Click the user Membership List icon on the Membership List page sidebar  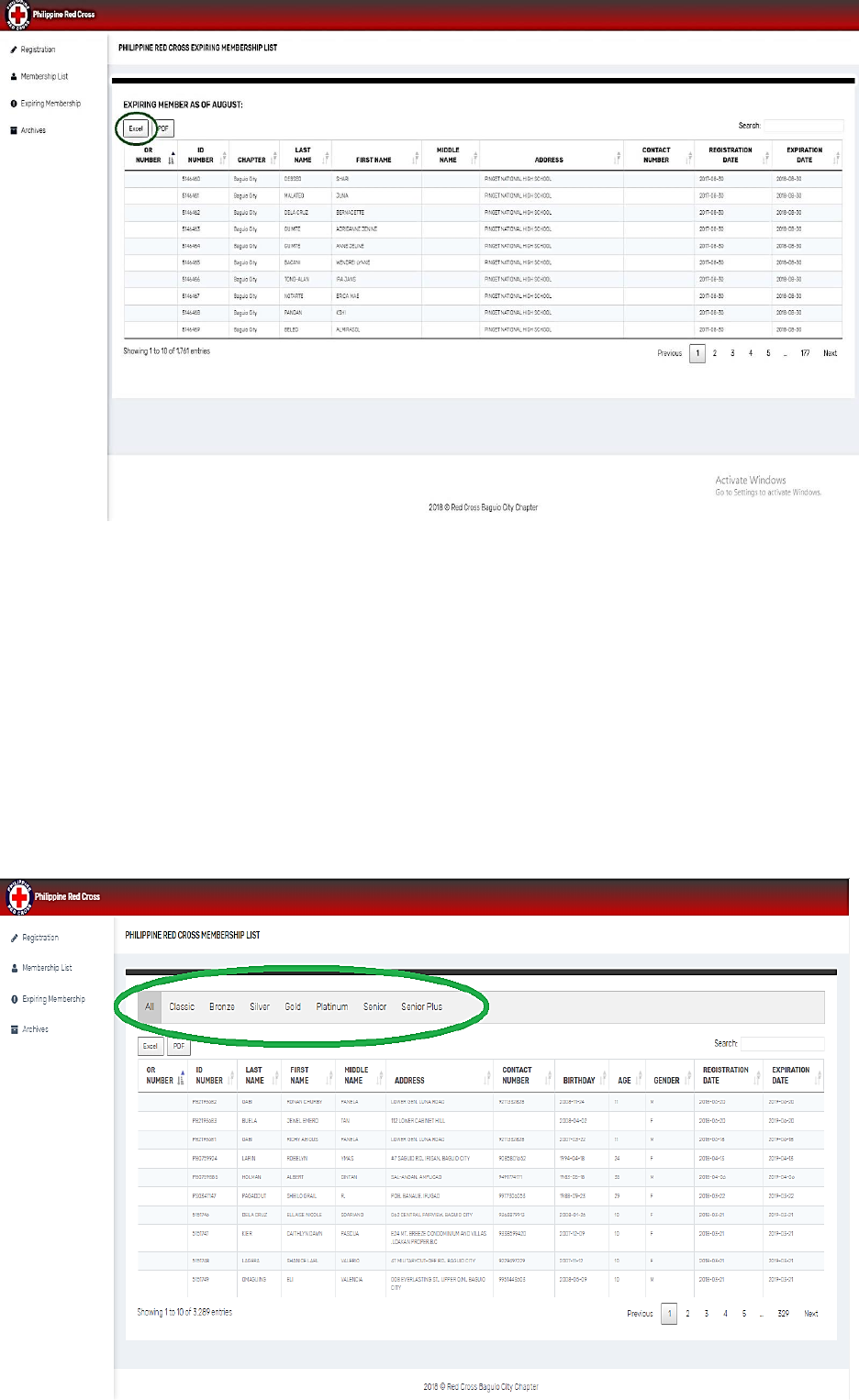click(15, 968)
